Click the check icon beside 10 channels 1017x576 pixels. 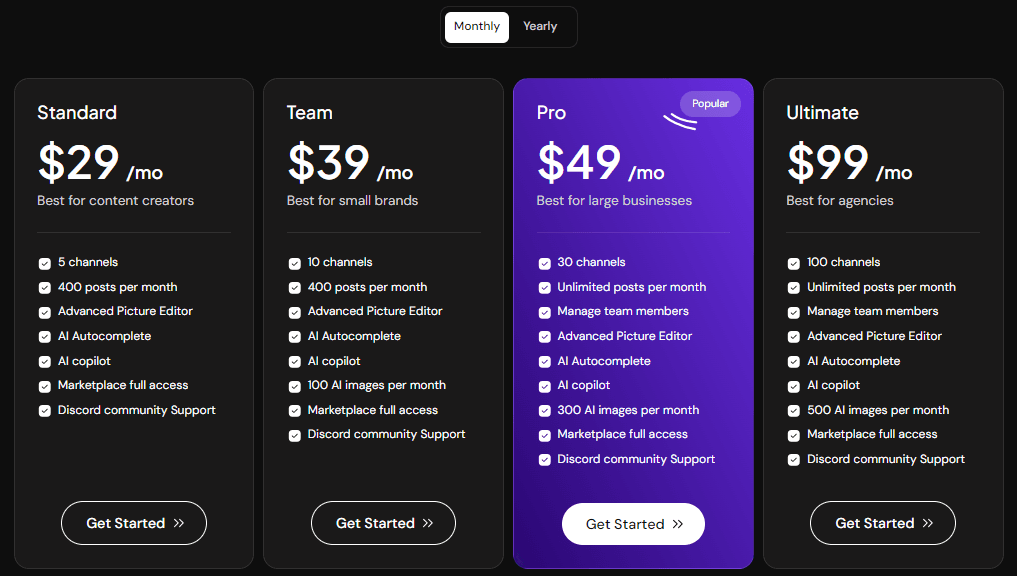(294, 263)
